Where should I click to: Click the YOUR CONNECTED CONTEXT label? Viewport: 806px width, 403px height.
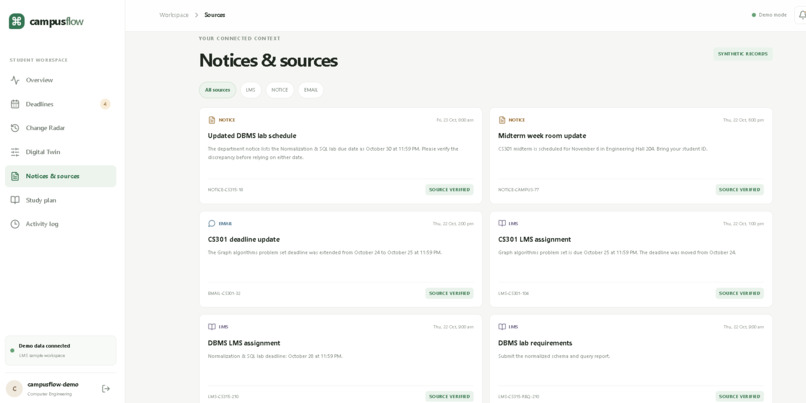coord(240,39)
